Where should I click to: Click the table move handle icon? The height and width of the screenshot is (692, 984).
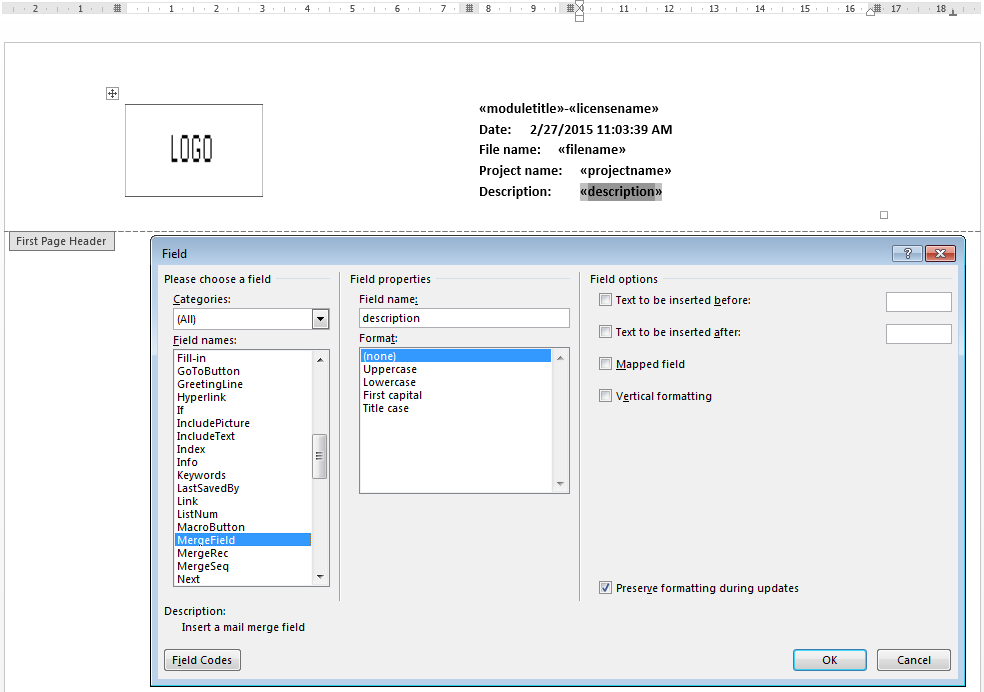(113, 93)
